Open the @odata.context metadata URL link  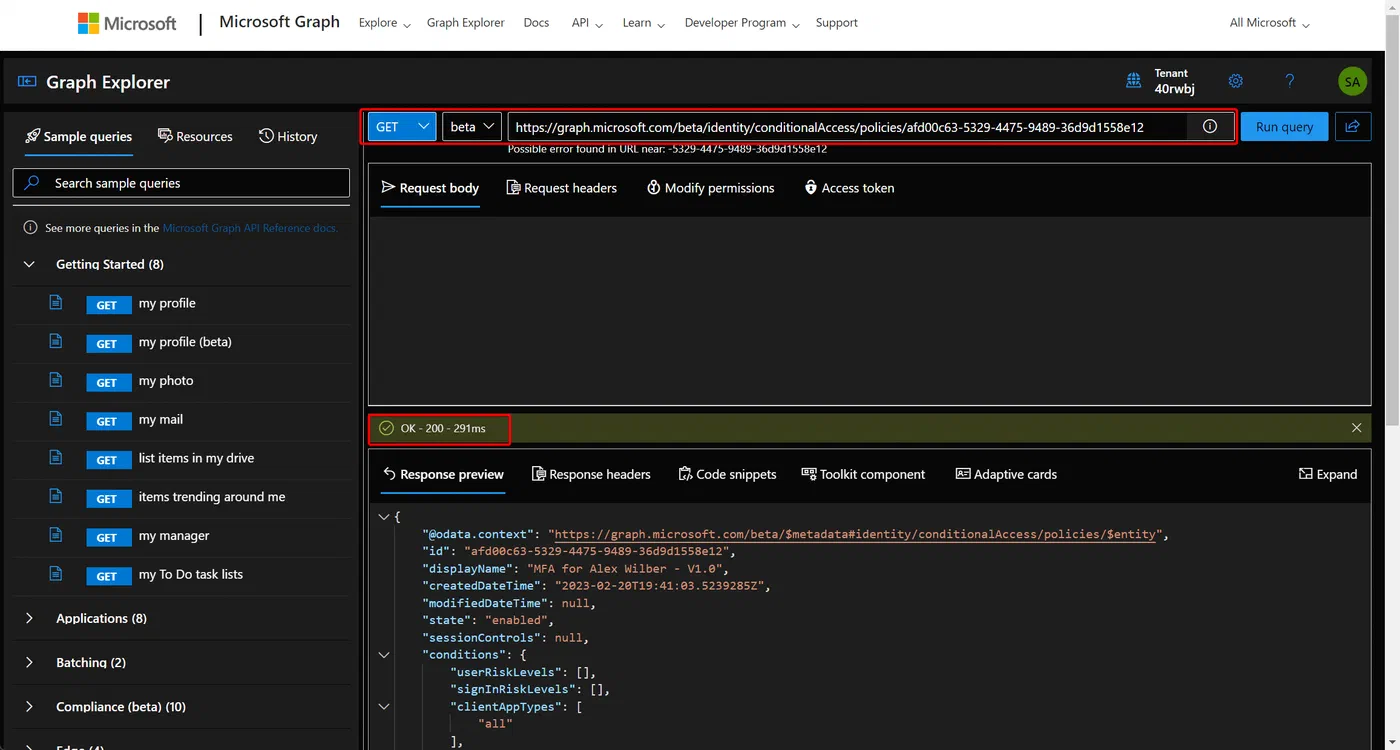[855, 535]
